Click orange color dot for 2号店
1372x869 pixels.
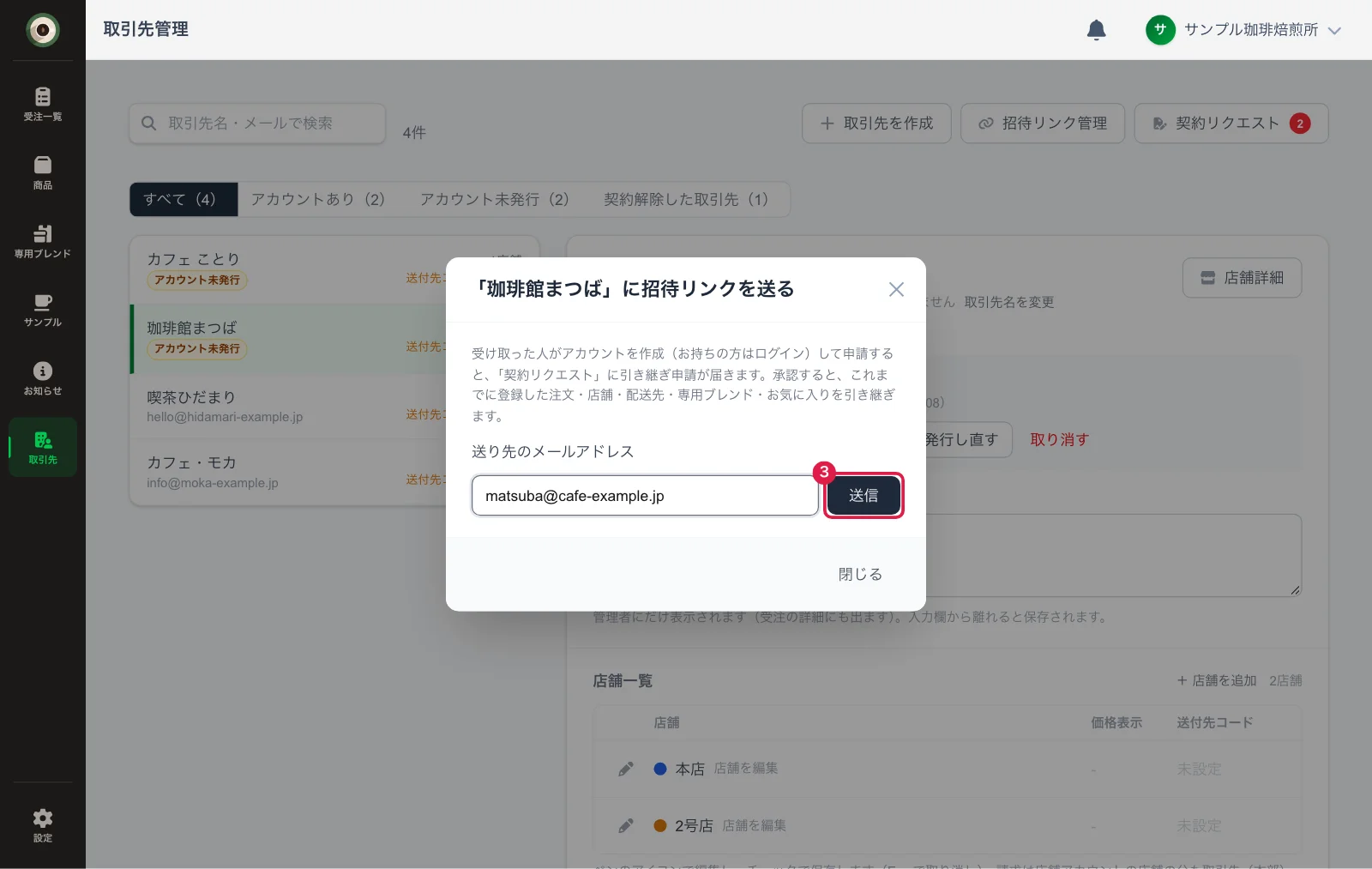660,825
